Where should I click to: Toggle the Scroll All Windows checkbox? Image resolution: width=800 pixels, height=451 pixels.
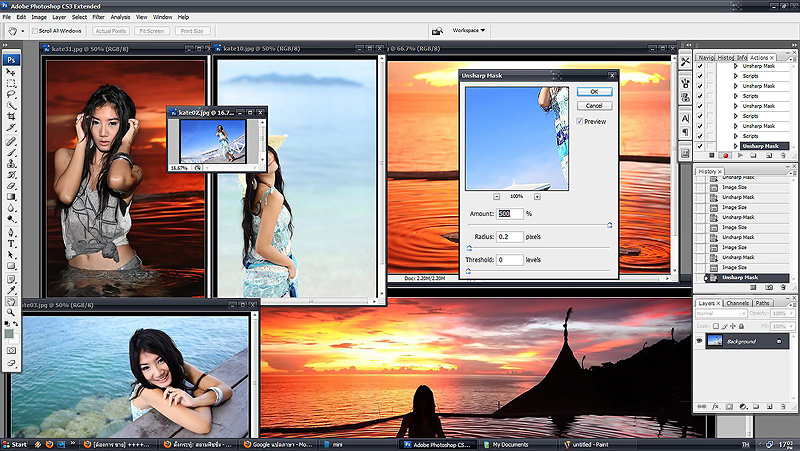tap(35, 31)
